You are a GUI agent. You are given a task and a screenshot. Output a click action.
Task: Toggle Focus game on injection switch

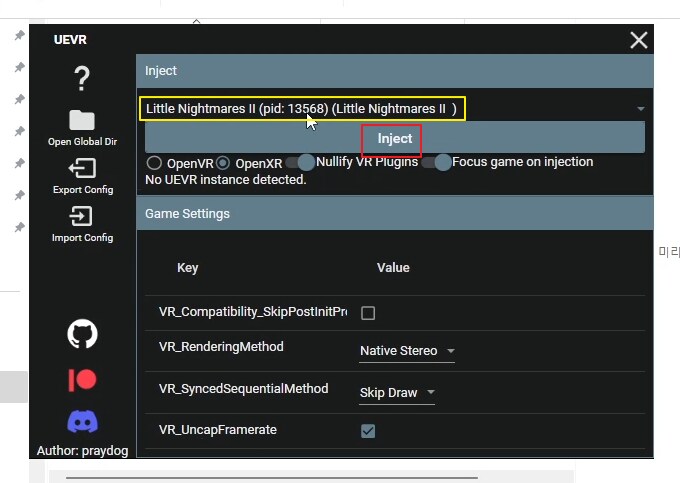(437, 162)
